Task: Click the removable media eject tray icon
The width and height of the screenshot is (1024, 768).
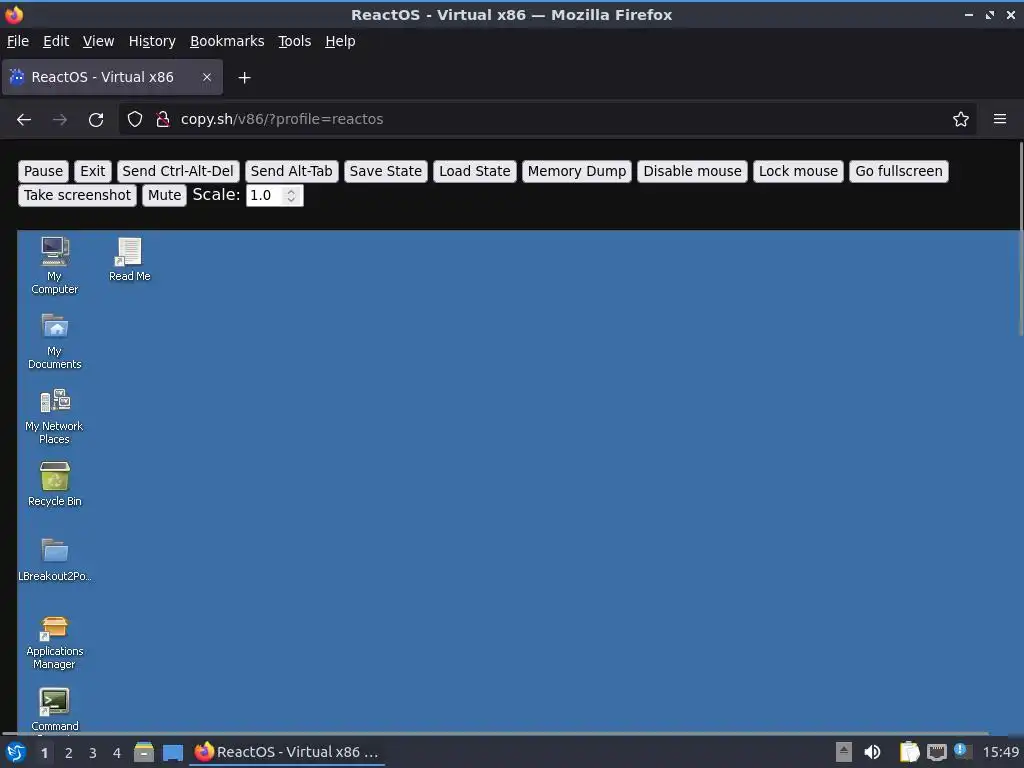Action: 844,752
